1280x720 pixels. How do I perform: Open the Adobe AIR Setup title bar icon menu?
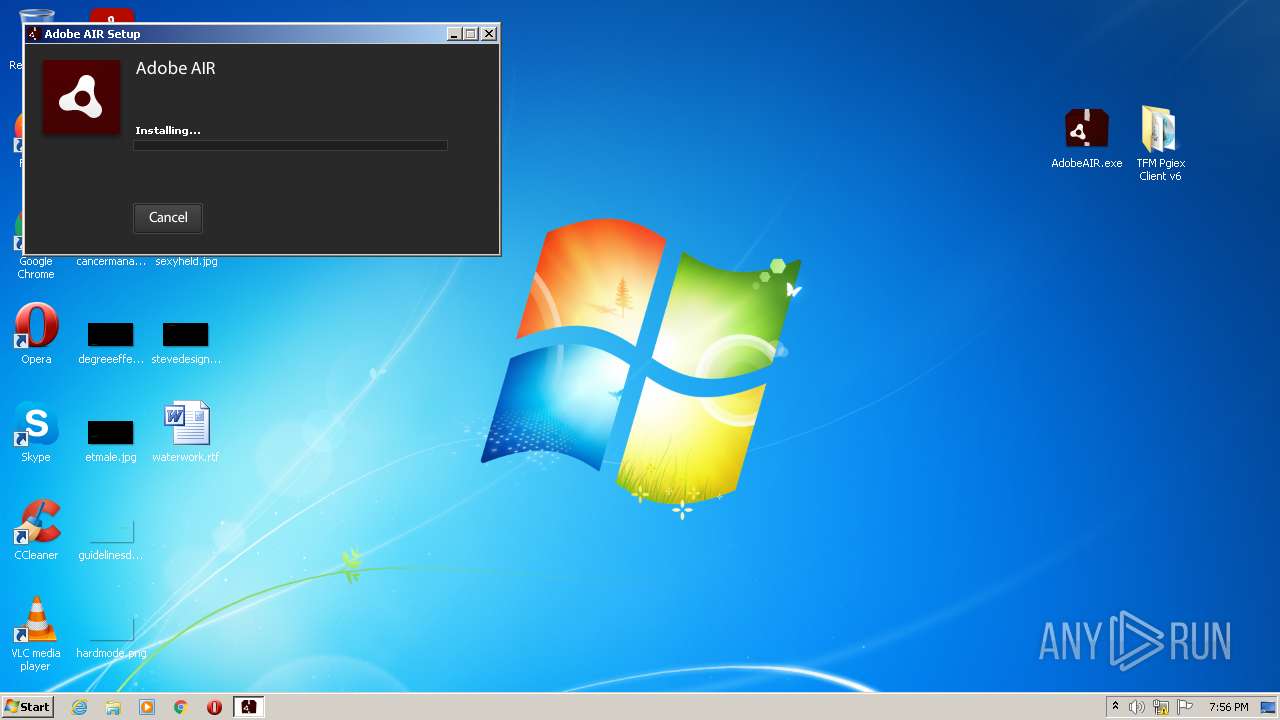pos(34,34)
